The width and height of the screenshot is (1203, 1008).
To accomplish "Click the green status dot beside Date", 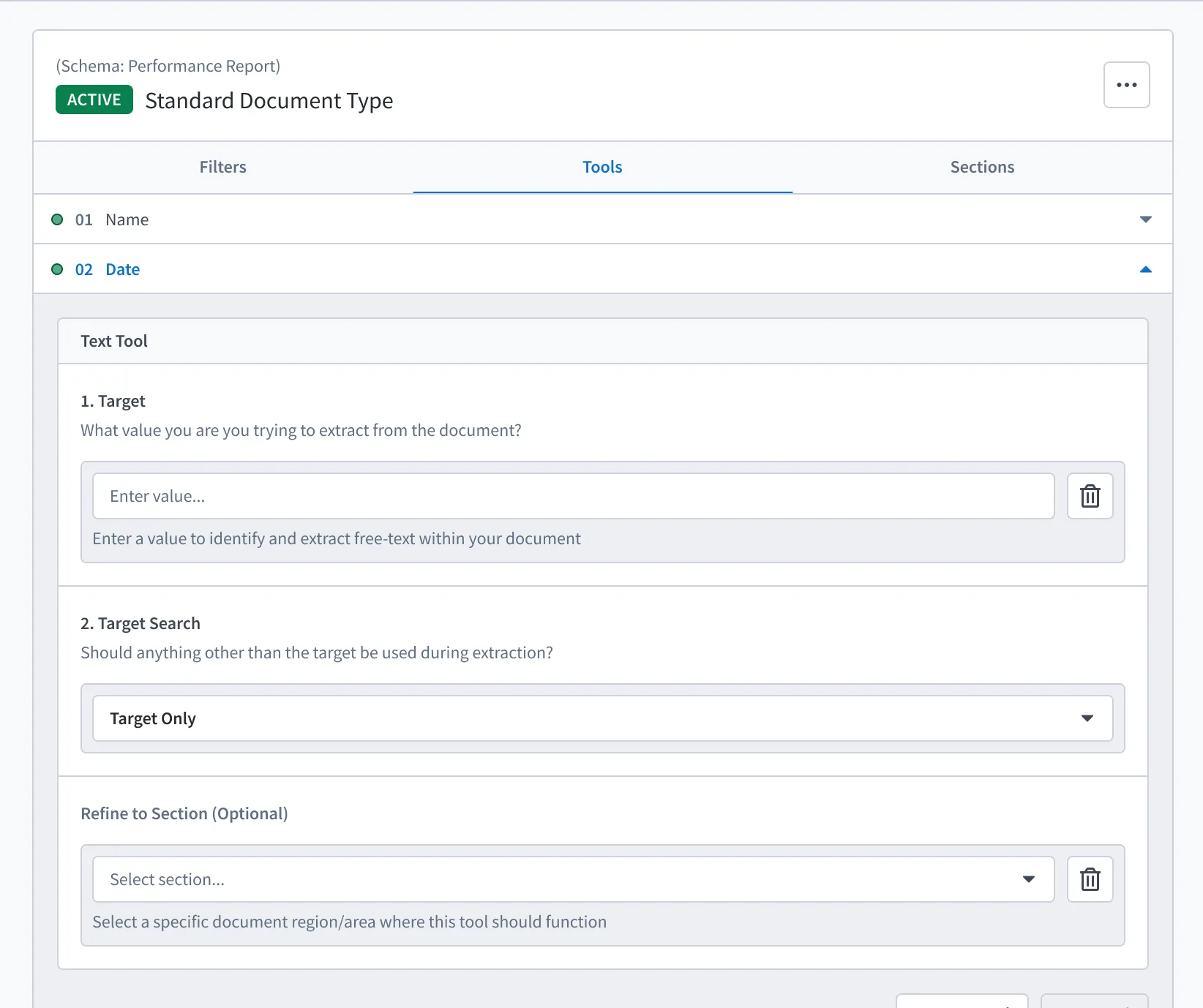I will tap(57, 269).
